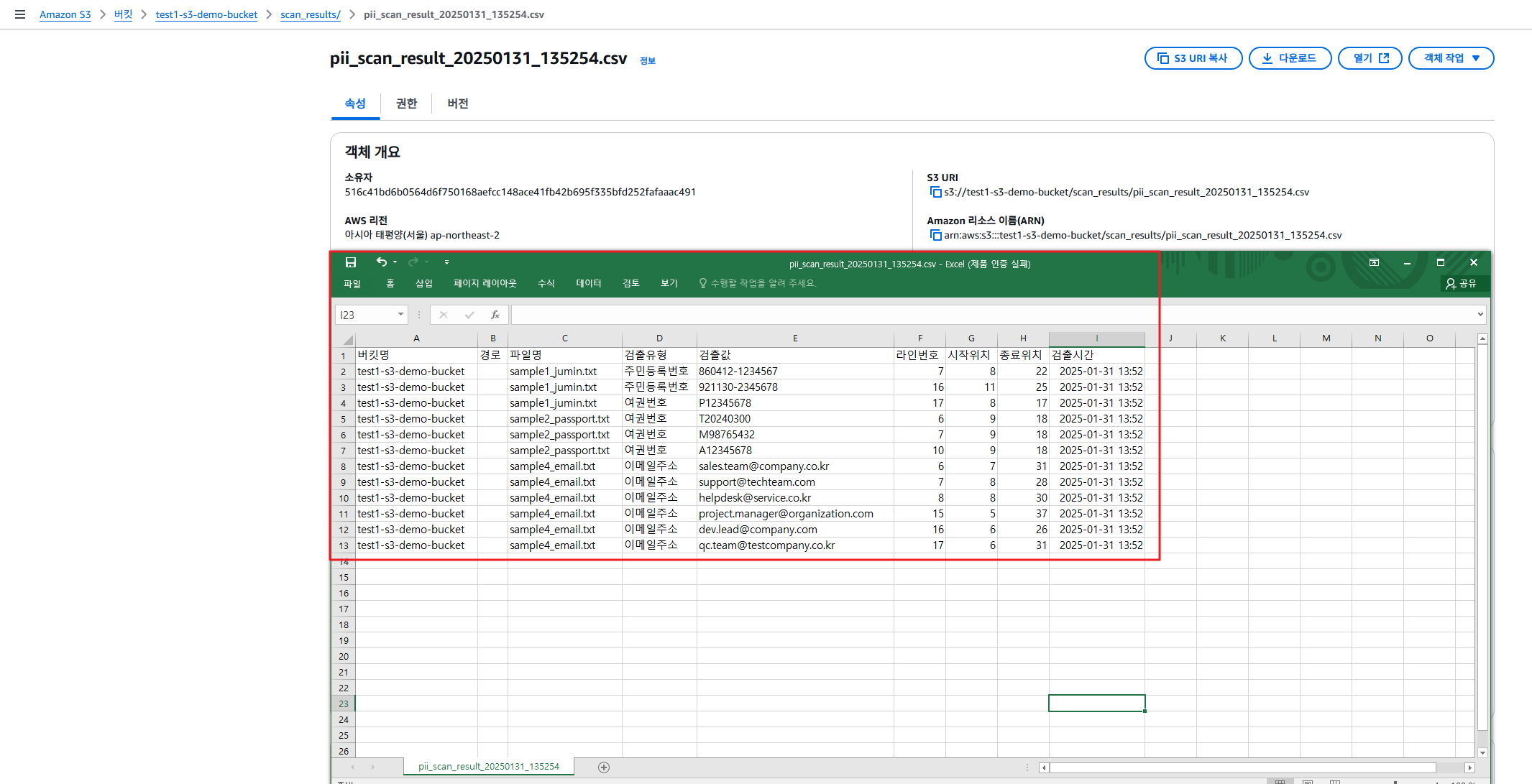Open quick access toolbar customize dropdown

pos(446,262)
